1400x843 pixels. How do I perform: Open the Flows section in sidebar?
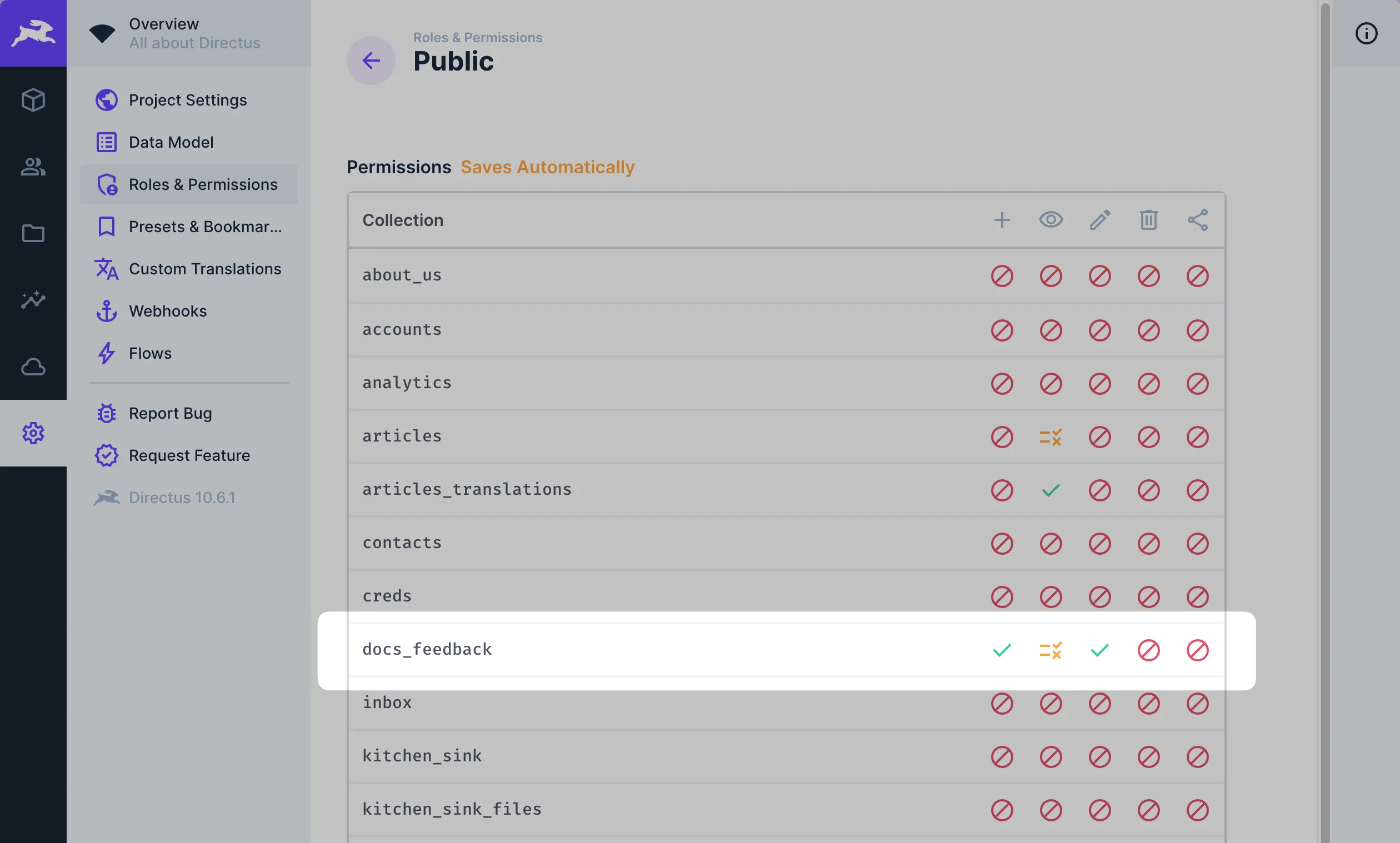pyautogui.click(x=150, y=352)
